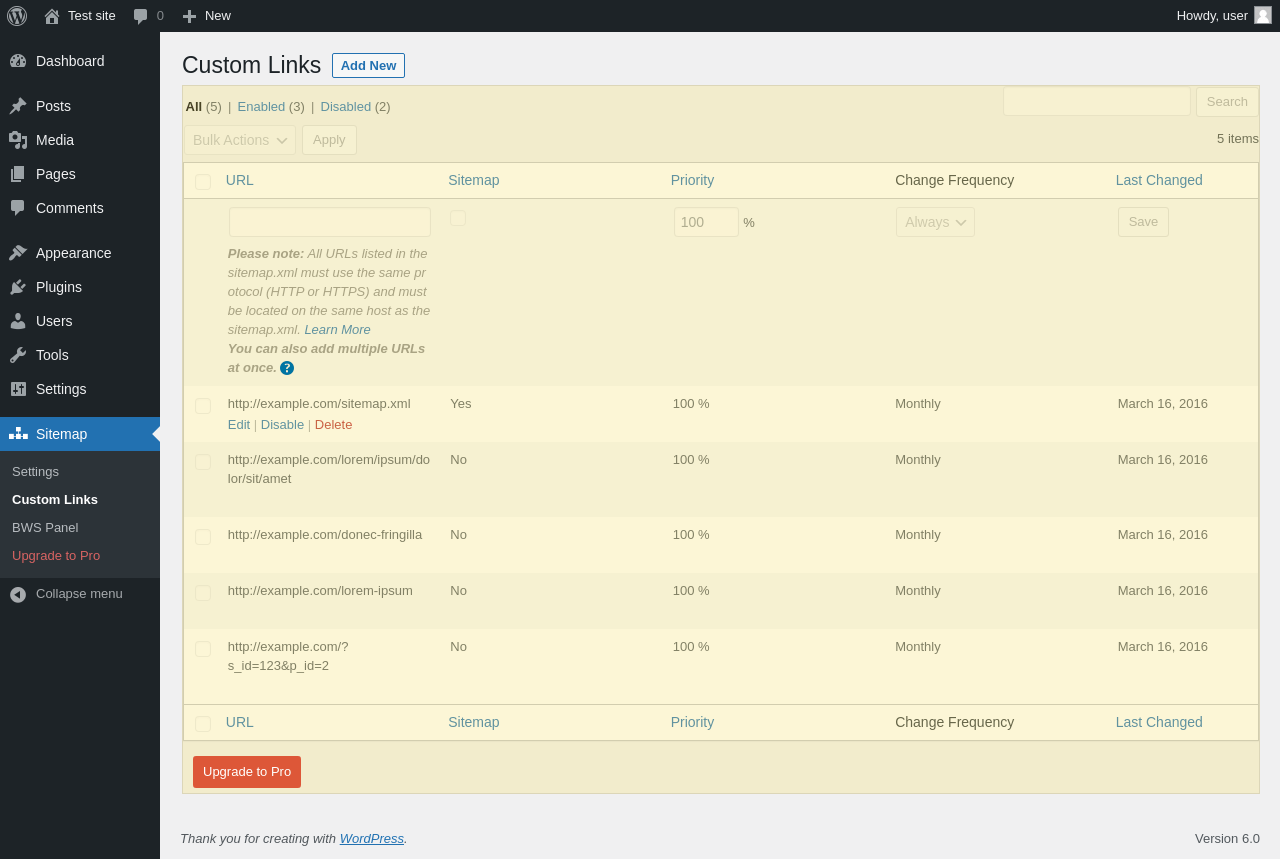The image size is (1280, 859).
Task: Click into the new URL input field
Action: [329, 222]
